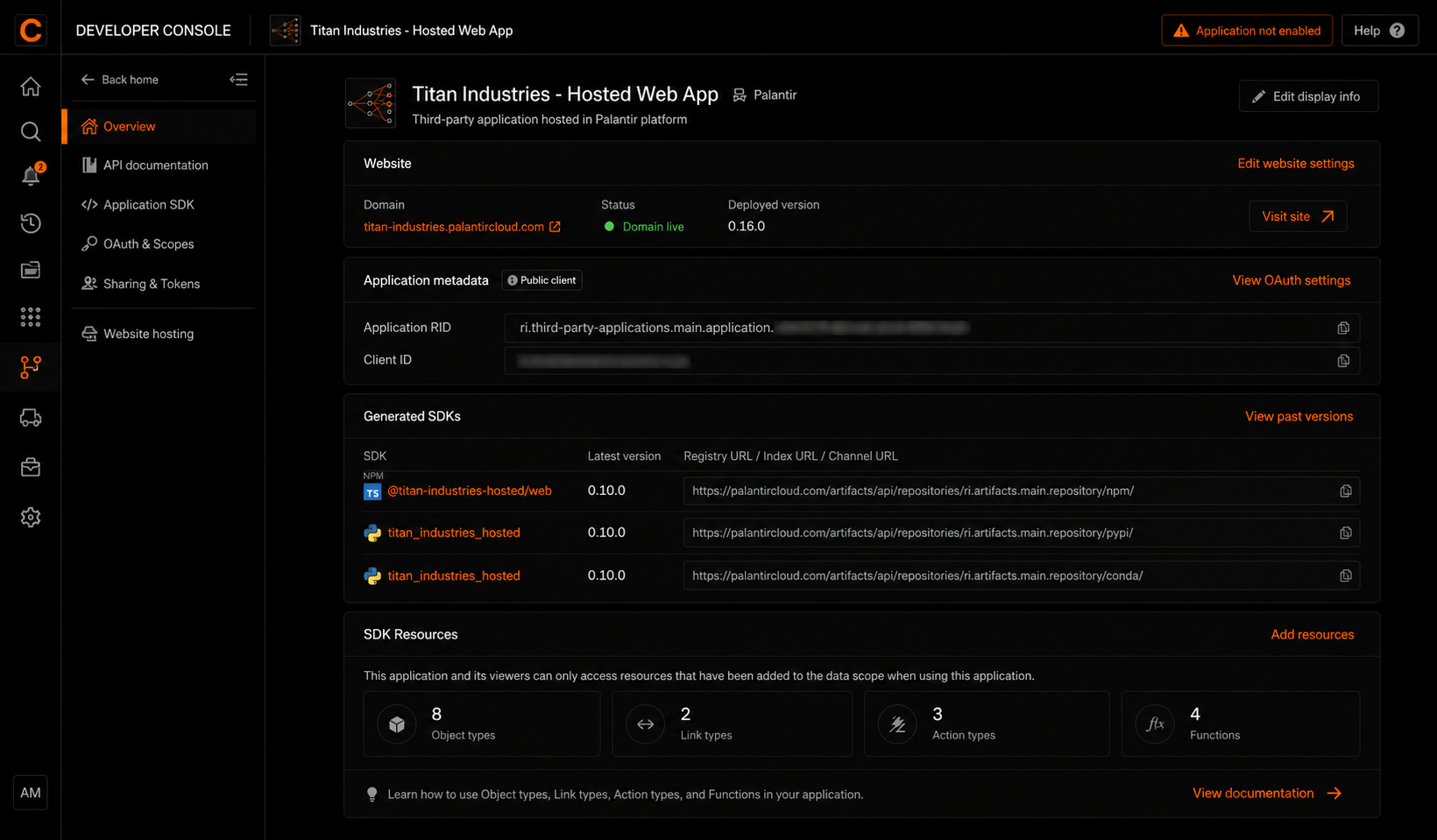The height and width of the screenshot is (840, 1437).
Task: Click View past versions link
Action: point(1299,416)
